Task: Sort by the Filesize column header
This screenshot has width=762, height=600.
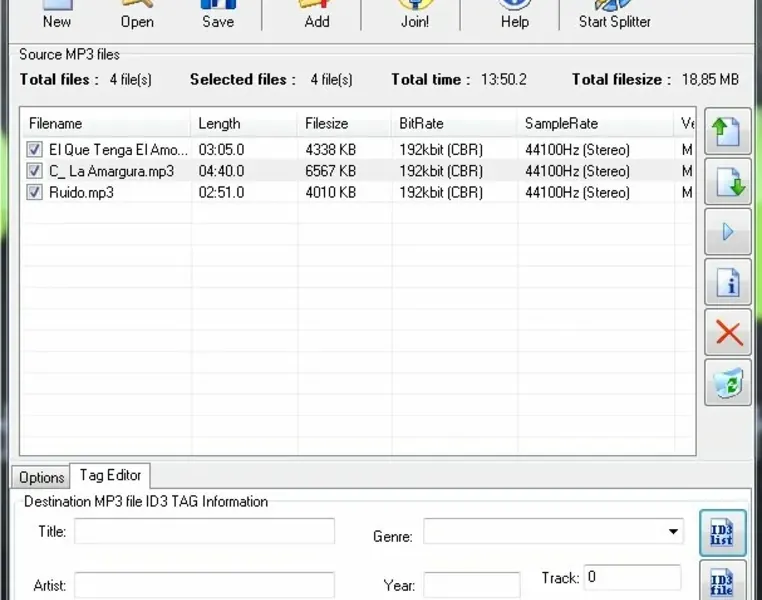Action: coord(344,123)
